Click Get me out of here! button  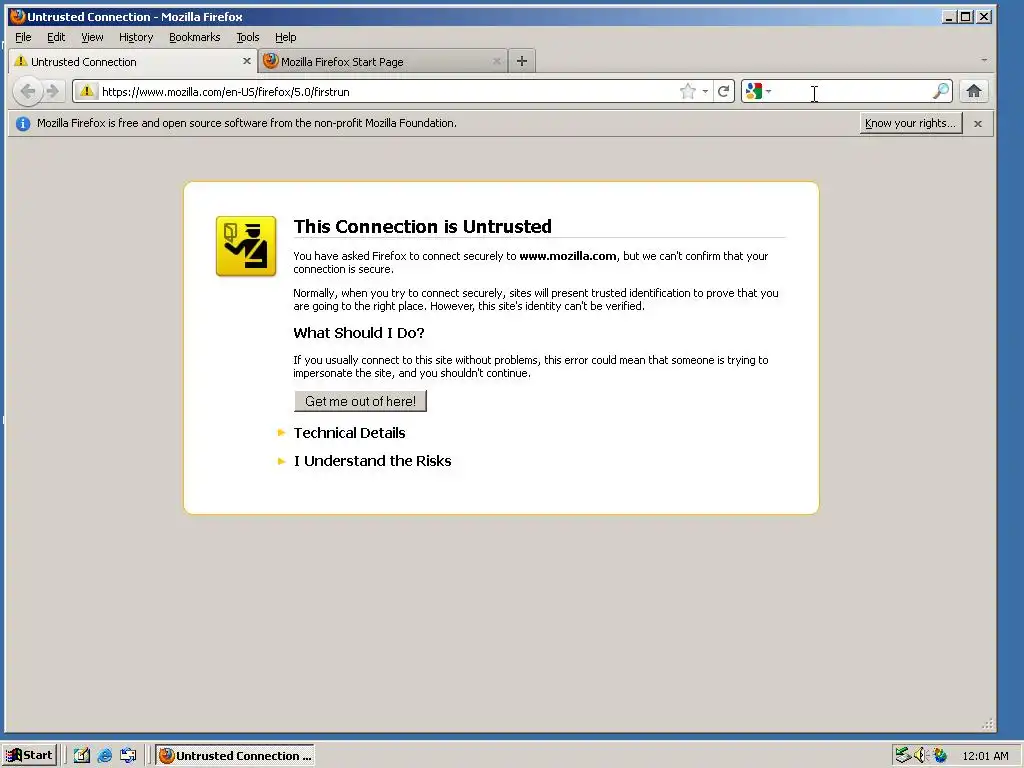(x=360, y=401)
